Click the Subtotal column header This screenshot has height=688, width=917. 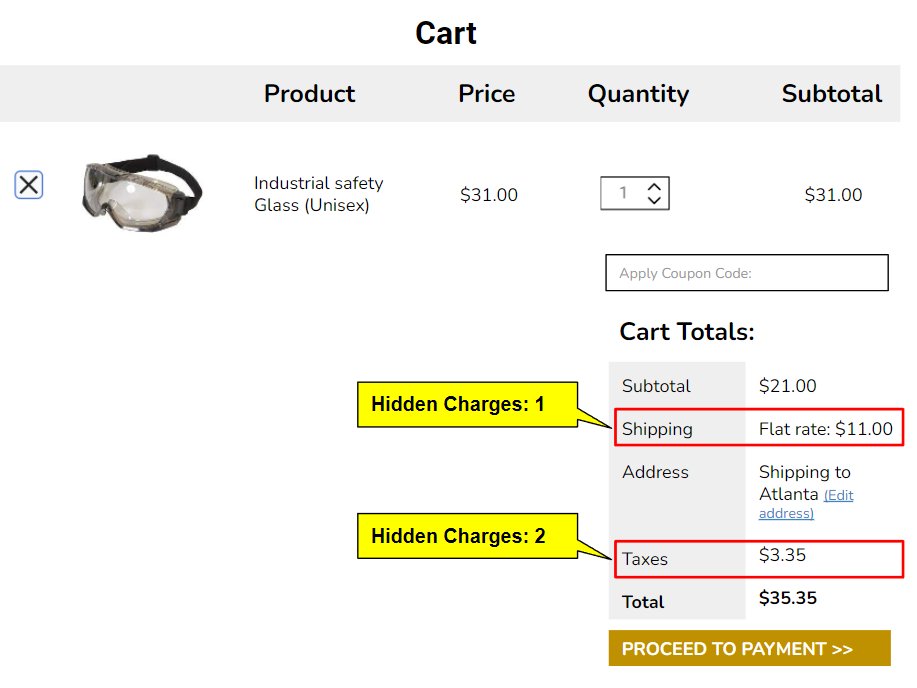pos(831,93)
